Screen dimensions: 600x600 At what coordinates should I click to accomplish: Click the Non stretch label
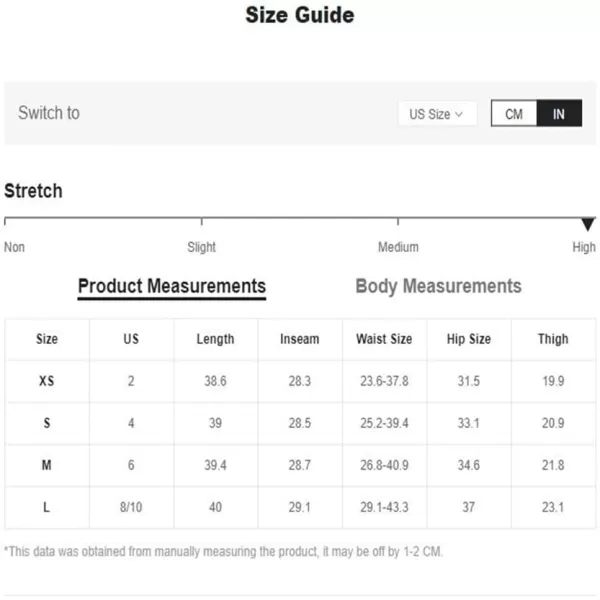coord(14,247)
